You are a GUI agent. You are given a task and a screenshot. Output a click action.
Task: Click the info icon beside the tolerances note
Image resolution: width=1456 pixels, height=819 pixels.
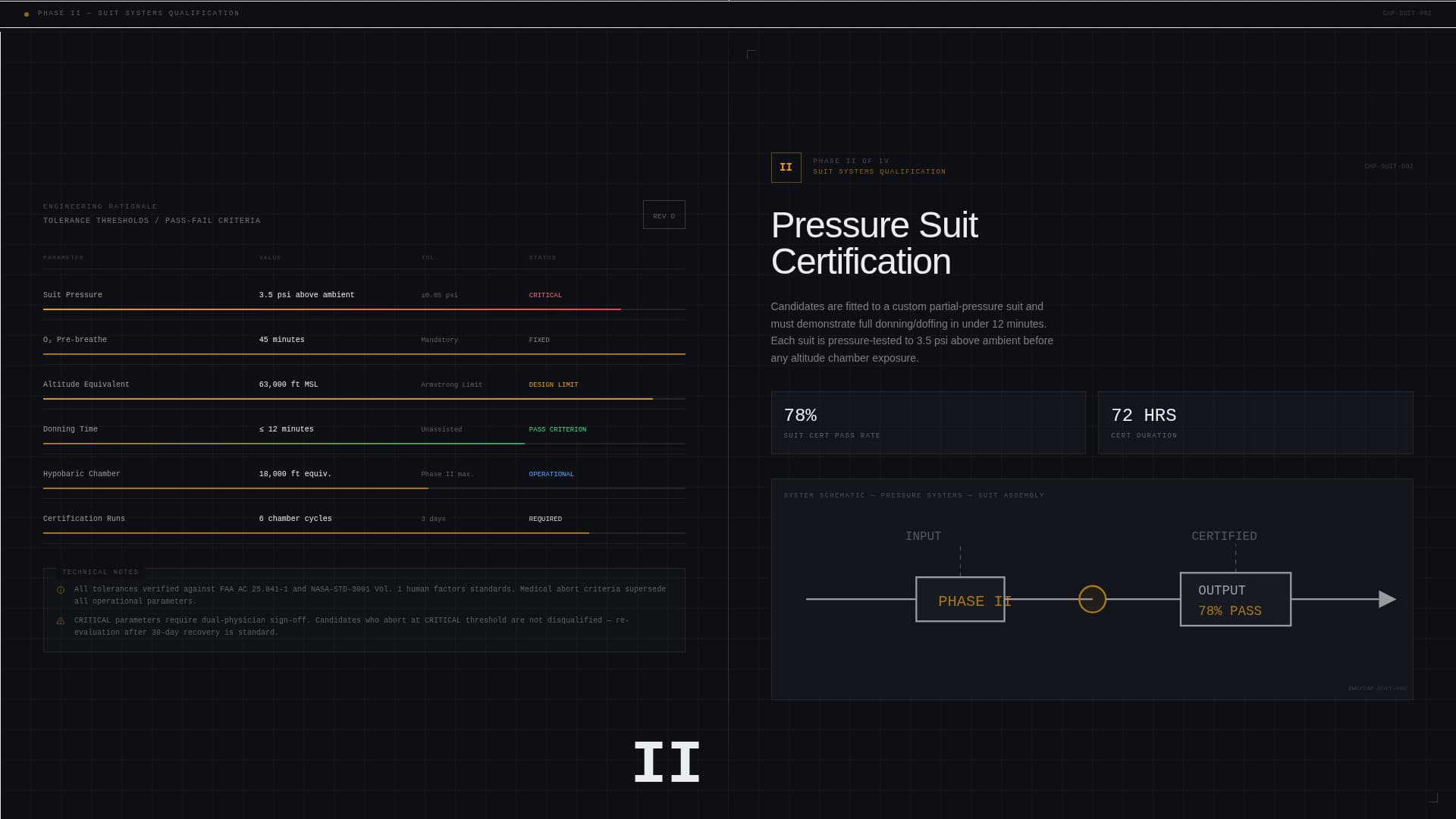point(61,589)
